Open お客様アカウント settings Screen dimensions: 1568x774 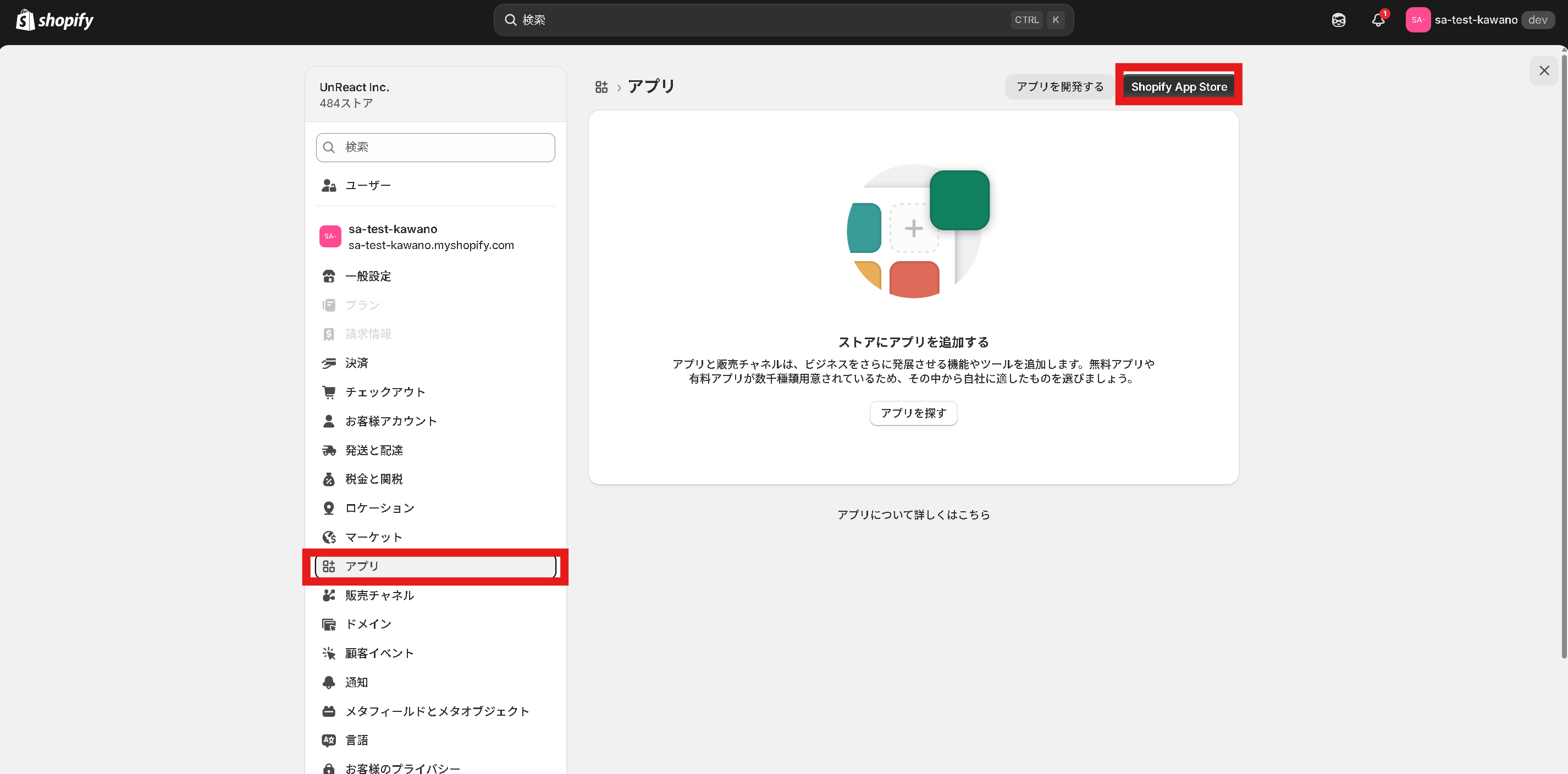click(x=435, y=421)
